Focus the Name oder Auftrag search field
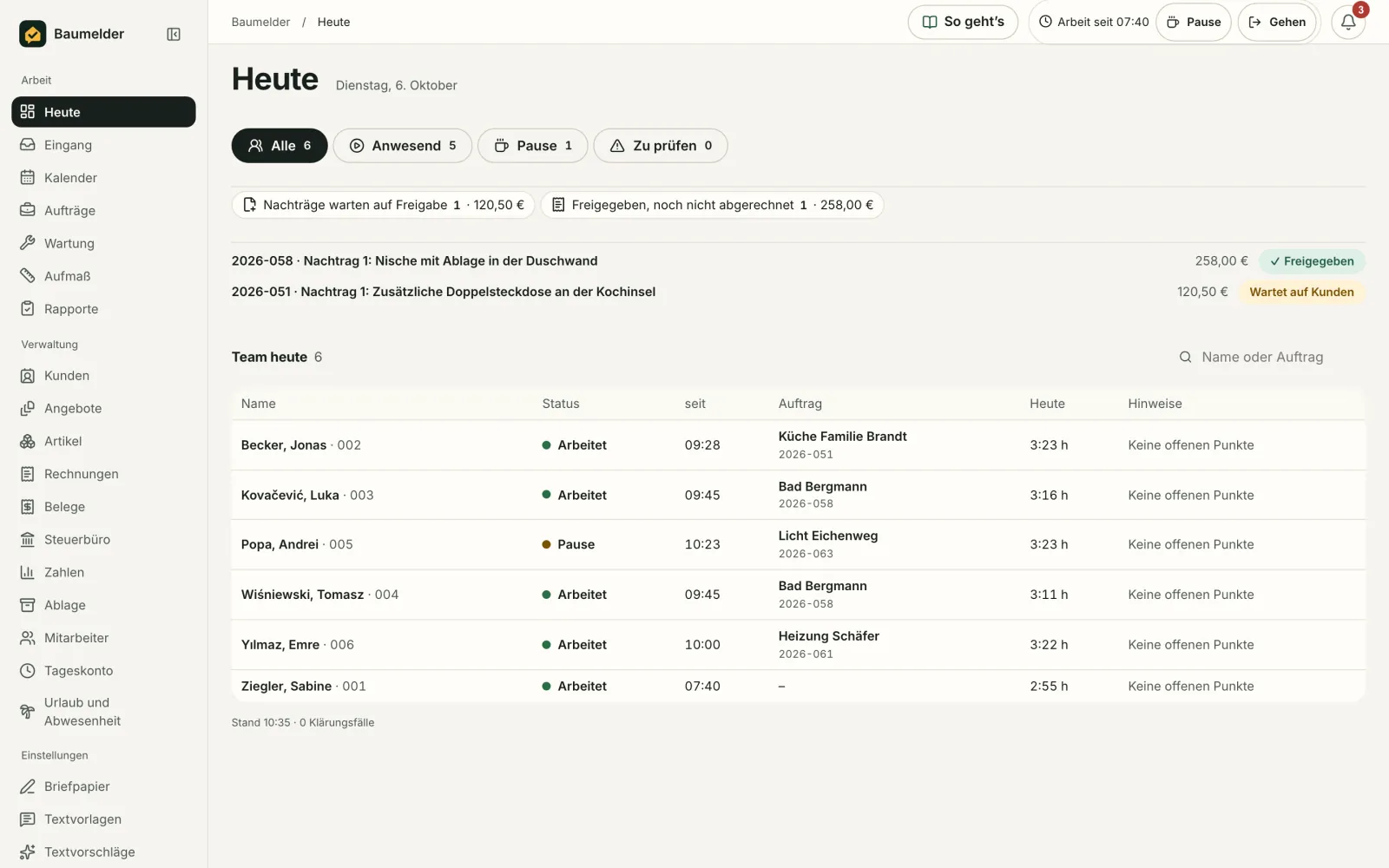Screen dimensions: 1389x868 (x=1267, y=357)
